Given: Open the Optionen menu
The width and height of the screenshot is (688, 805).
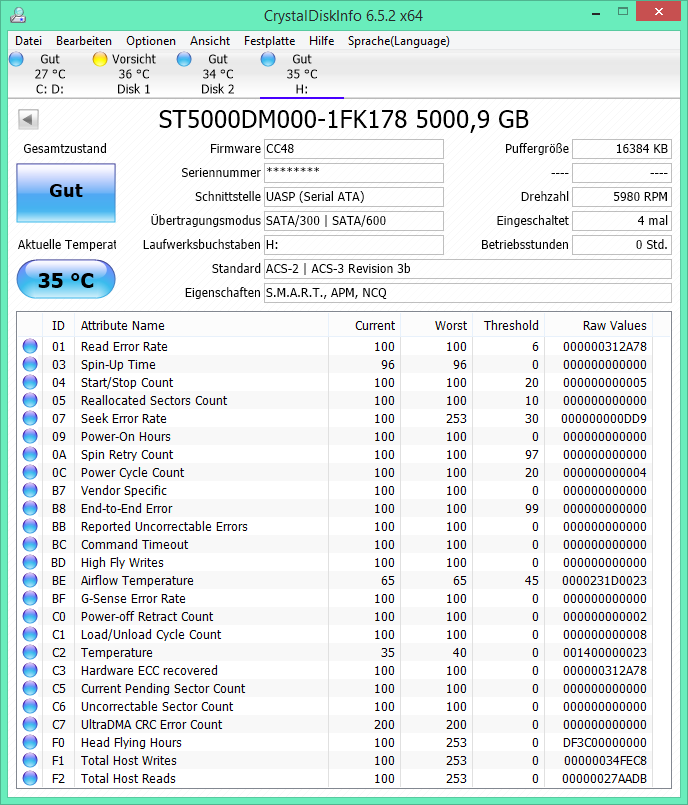Looking at the screenshot, I should coord(151,41).
